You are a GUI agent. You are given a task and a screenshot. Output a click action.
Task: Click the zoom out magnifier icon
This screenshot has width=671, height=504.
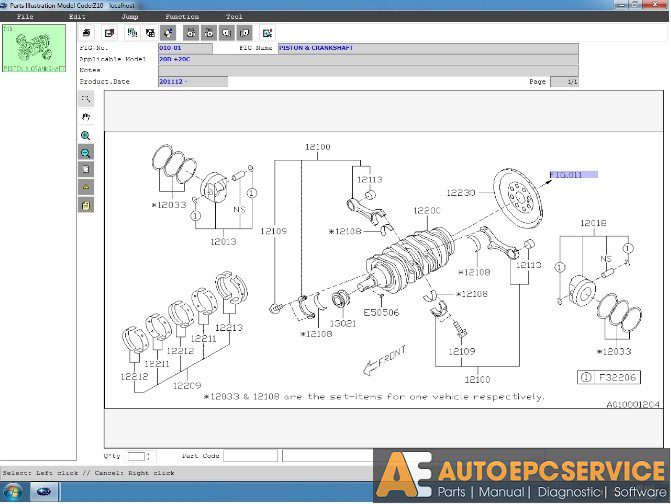pos(86,153)
